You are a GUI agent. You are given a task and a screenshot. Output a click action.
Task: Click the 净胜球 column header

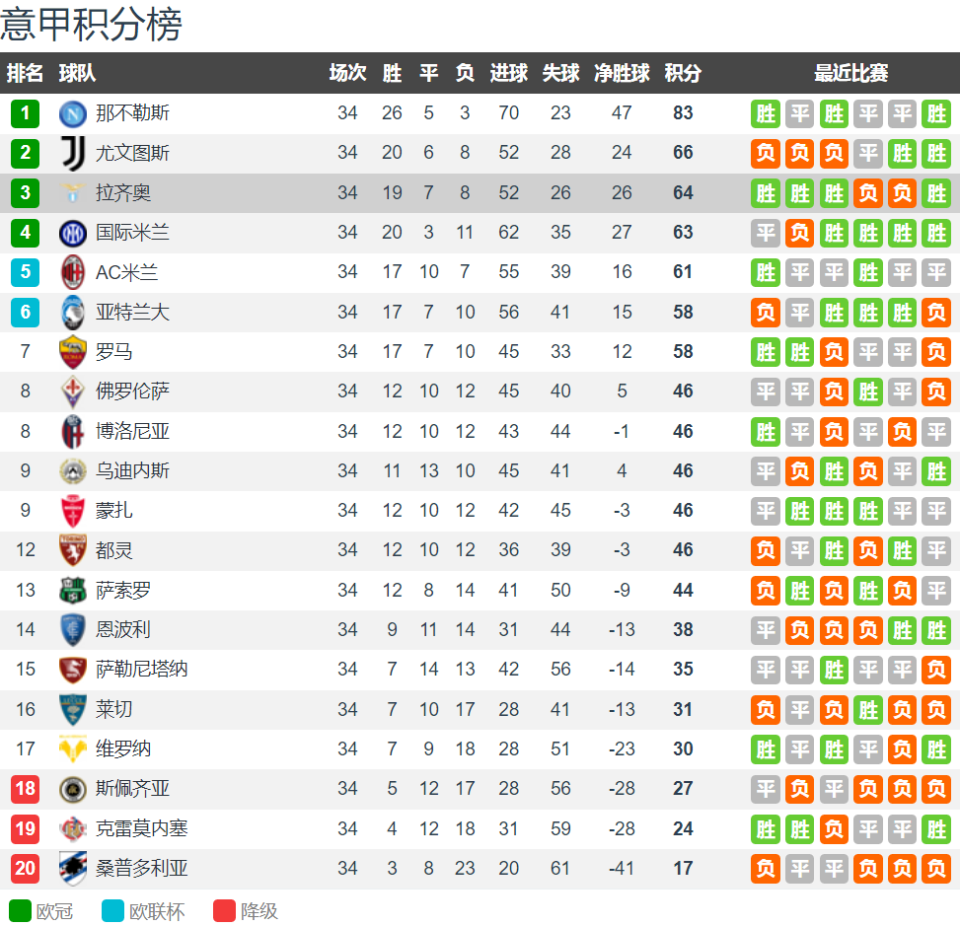[622, 73]
